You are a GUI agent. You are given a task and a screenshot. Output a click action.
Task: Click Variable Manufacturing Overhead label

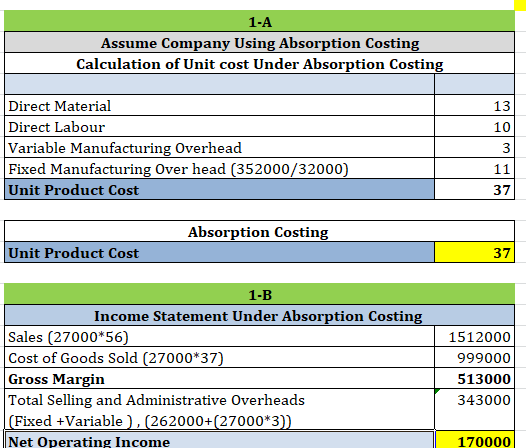(x=219, y=147)
